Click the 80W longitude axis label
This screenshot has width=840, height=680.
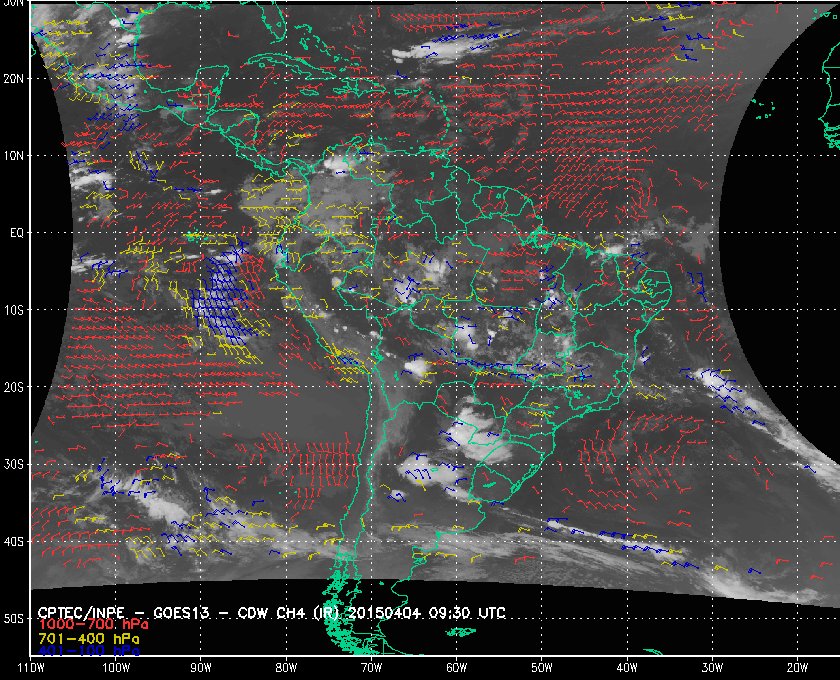coord(286,668)
